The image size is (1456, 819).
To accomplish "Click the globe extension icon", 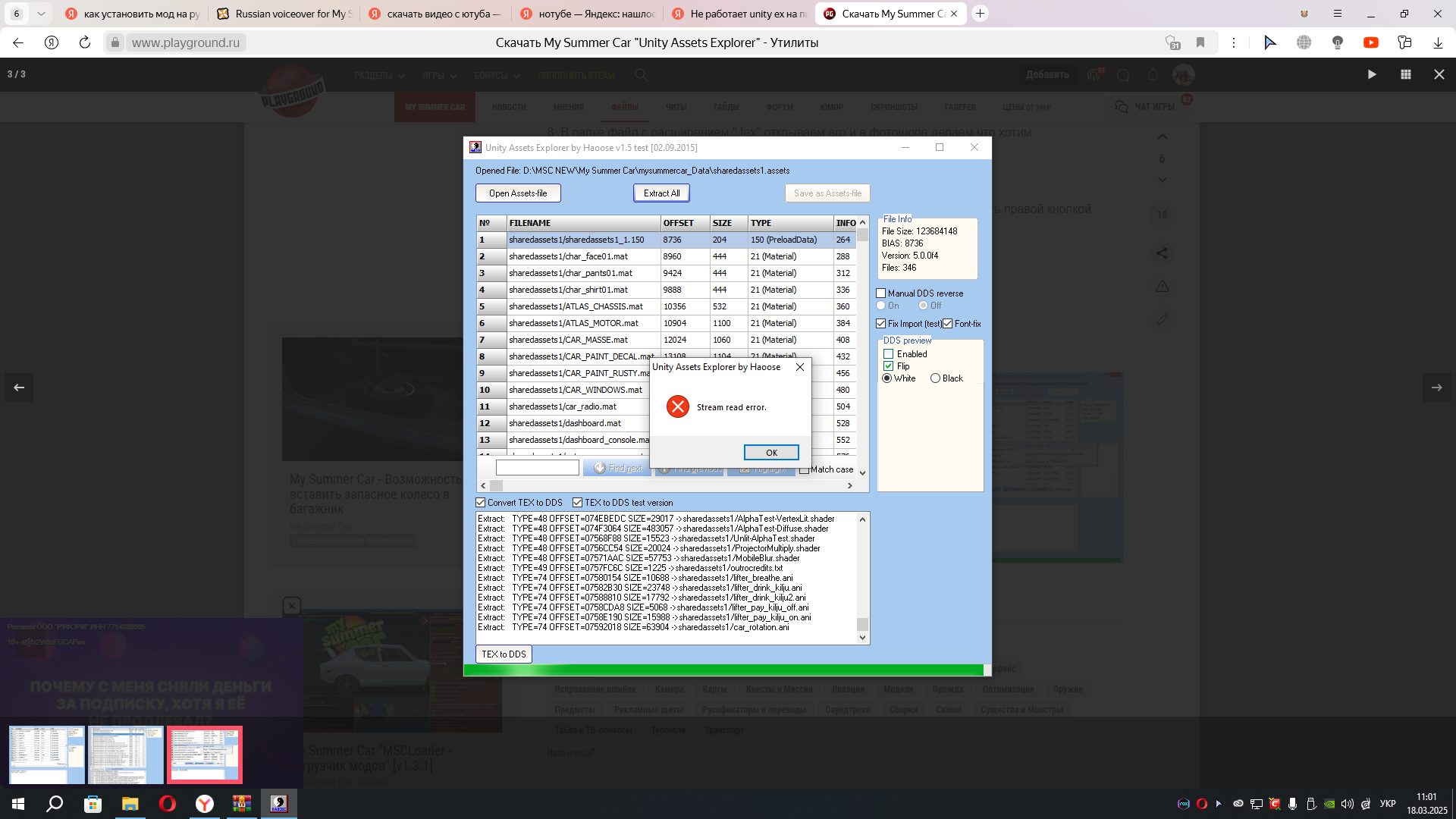I will [1304, 42].
